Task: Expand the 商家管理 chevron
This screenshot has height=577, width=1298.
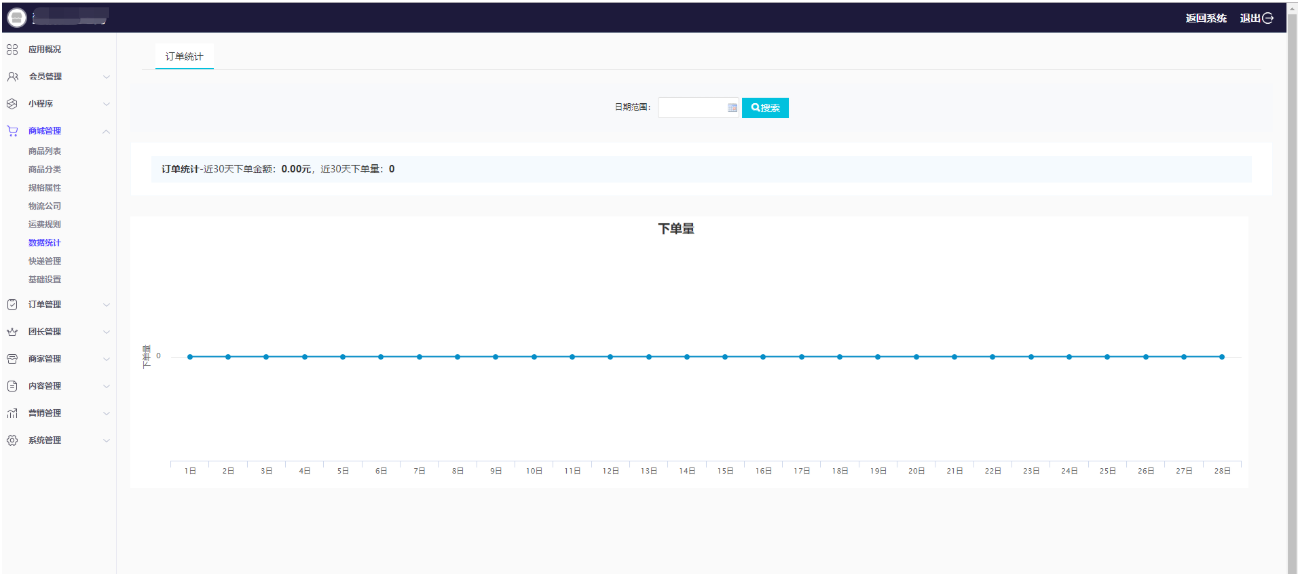Action: click(x=106, y=359)
